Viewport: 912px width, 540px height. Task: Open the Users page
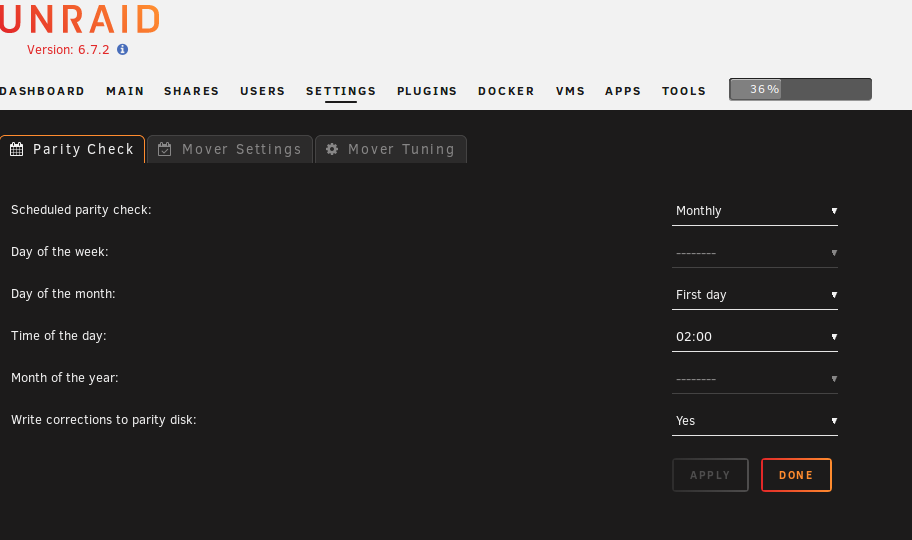[262, 91]
